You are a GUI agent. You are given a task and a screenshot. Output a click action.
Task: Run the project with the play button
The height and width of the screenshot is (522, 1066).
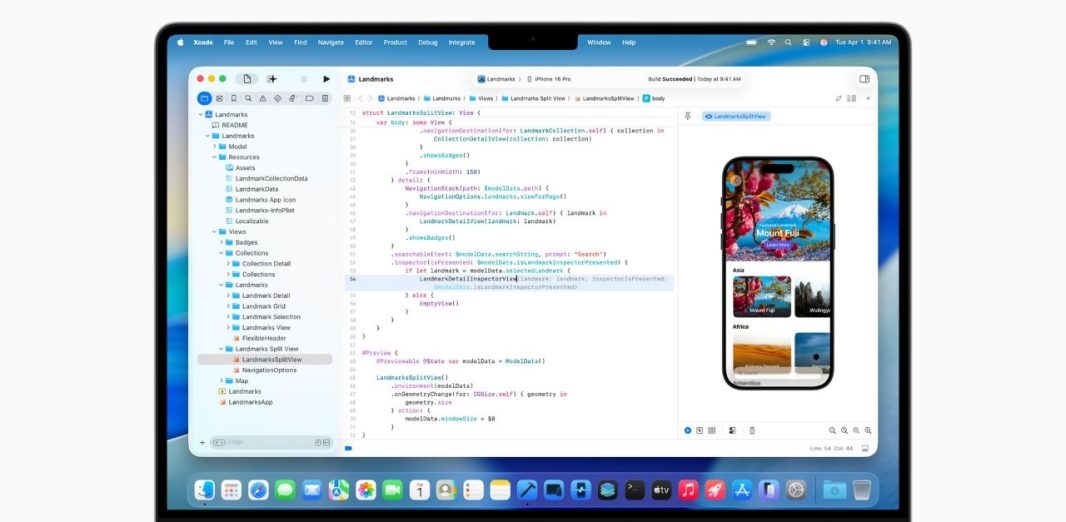coord(326,80)
